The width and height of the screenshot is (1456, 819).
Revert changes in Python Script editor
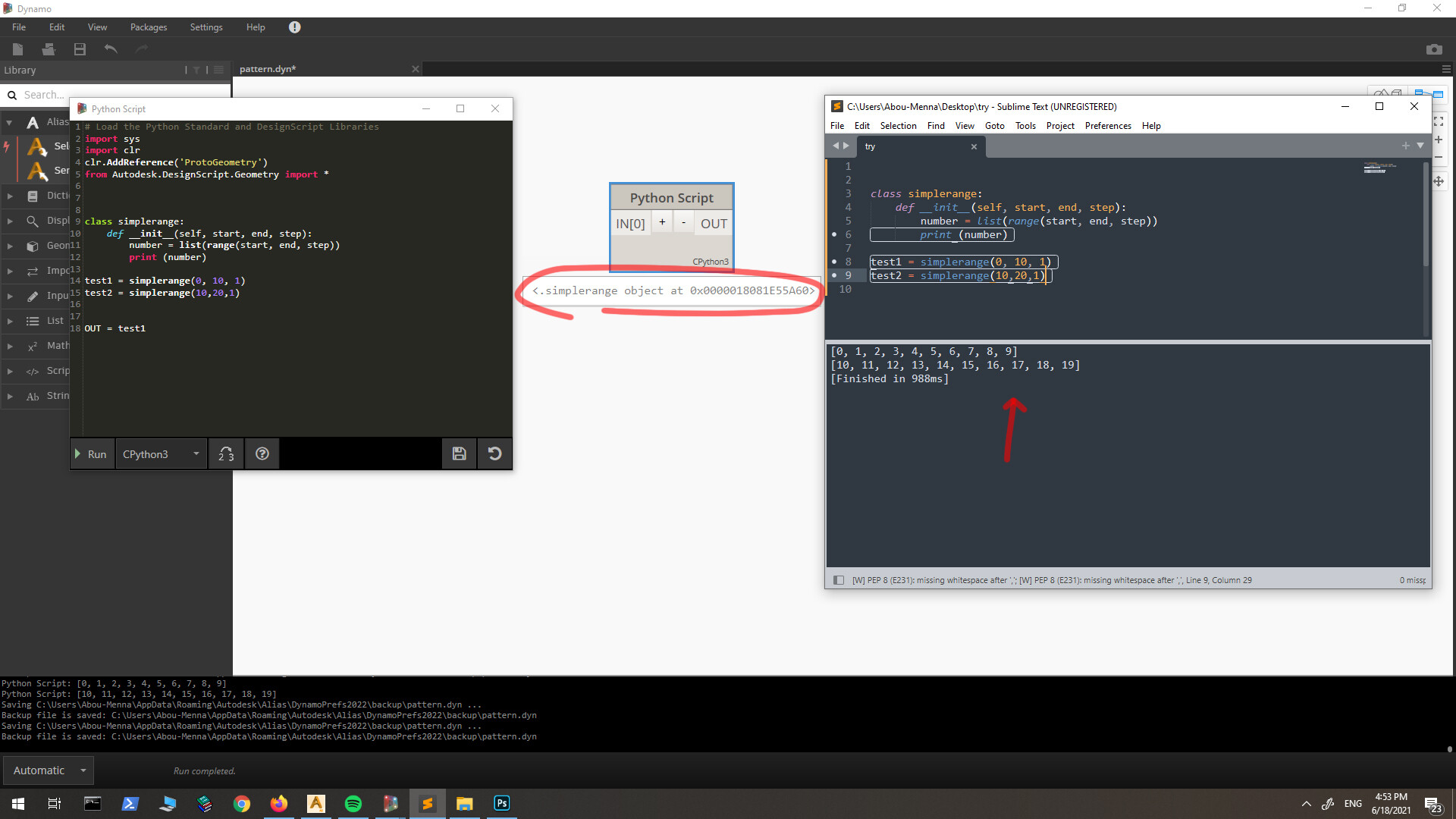(x=494, y=453)
